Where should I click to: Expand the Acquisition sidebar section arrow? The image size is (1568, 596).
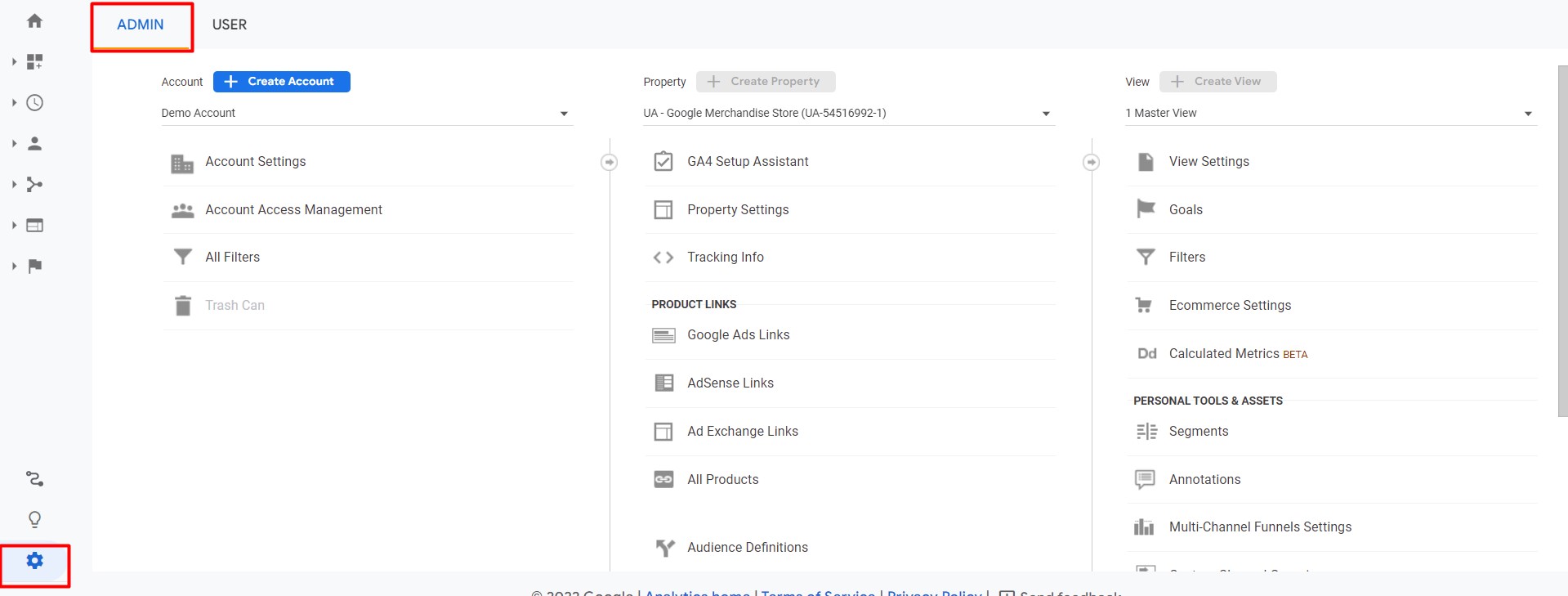[x=14, y=185]
